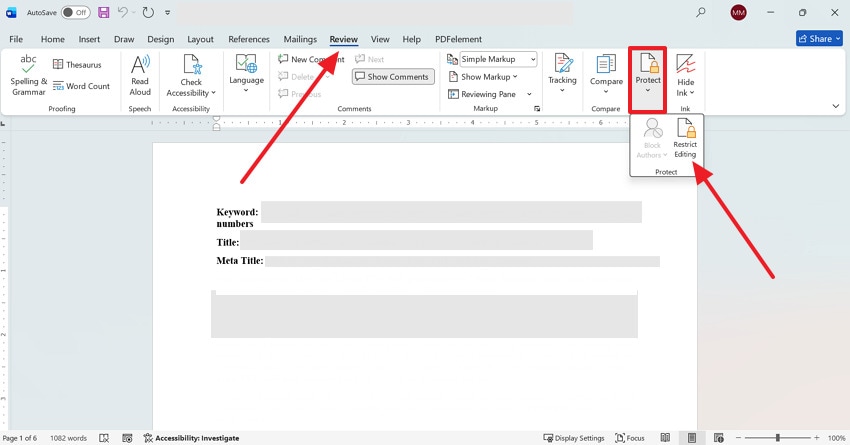This screenshot has width=850, height=445.
Task: Open the search magnifier in title bar
Action: coord(701,12)
